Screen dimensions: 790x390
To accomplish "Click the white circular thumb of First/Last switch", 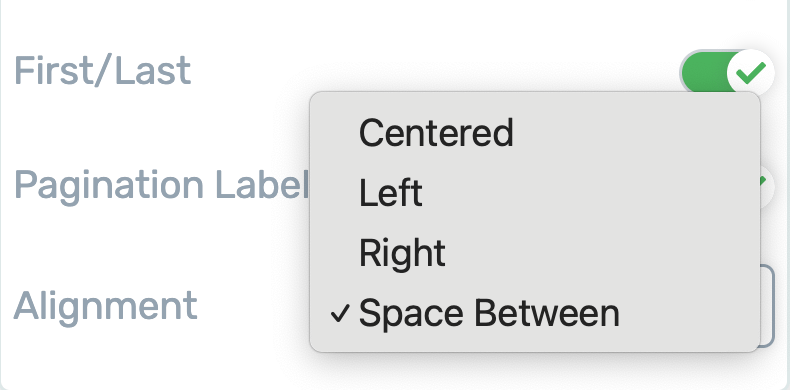I will click(x=751, y=73).
